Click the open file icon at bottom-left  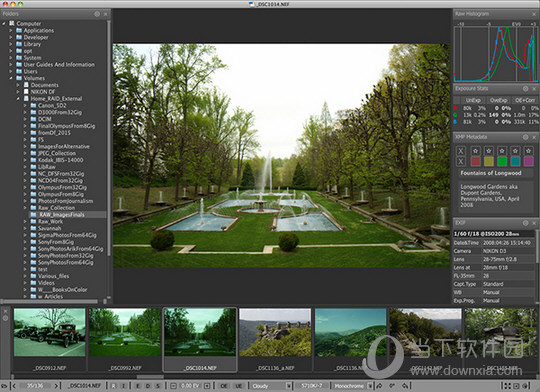[4, 386]
